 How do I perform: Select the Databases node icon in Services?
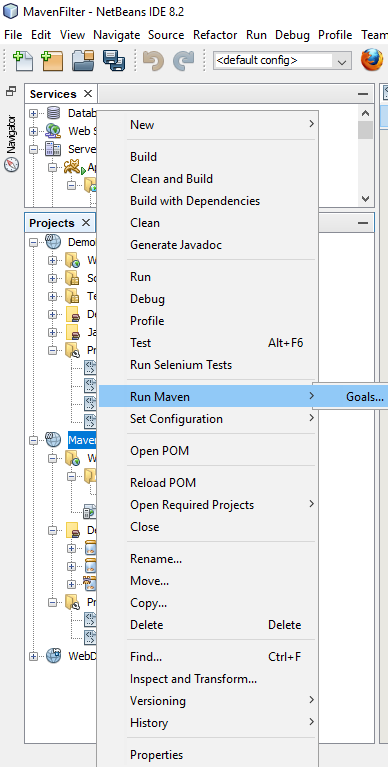pyautogui.click(x=53, y=113)
